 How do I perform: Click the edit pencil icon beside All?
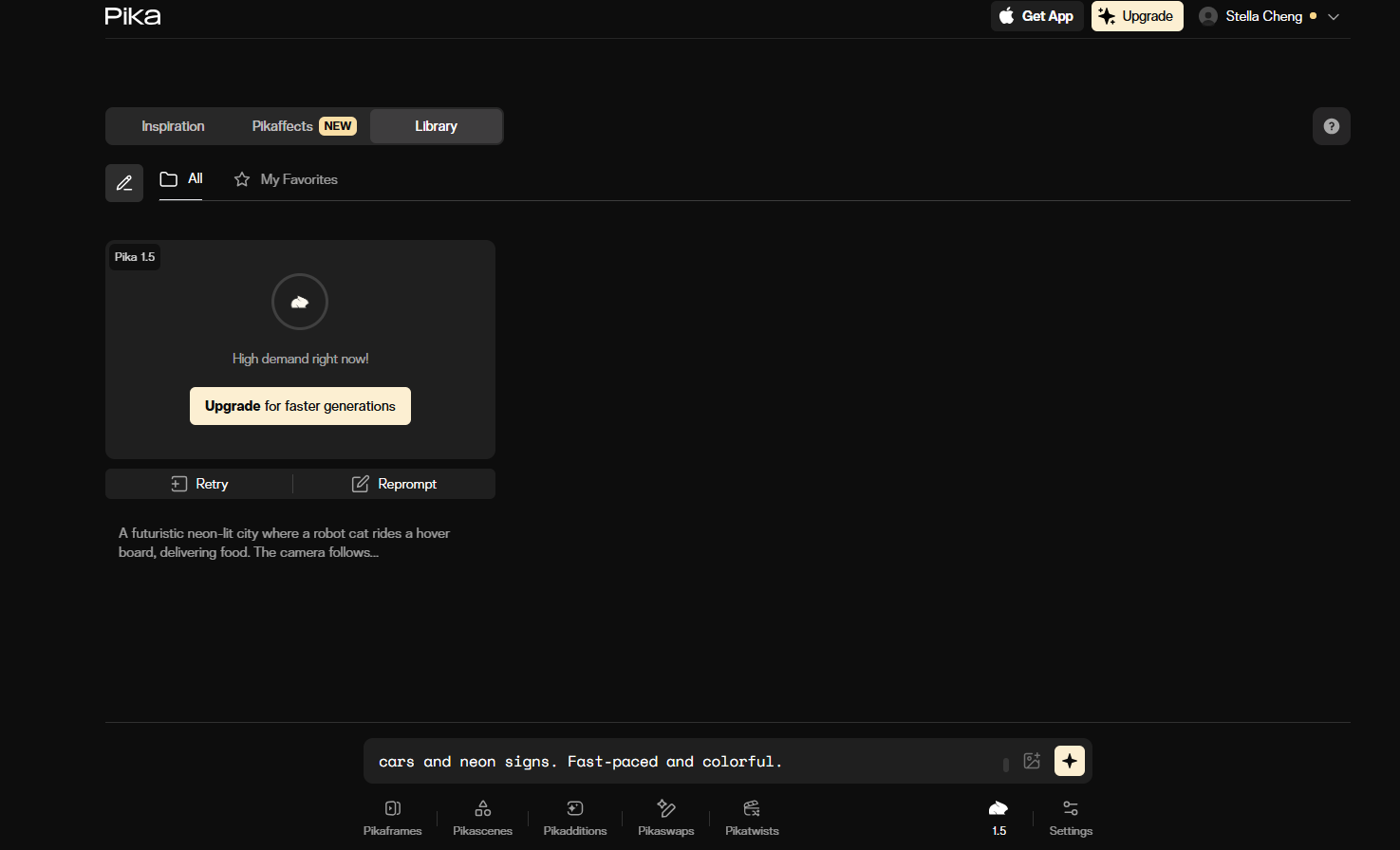pos(124,183)
